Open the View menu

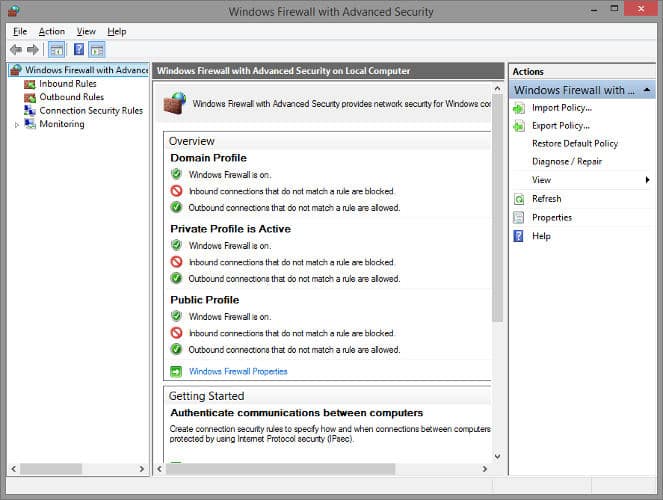86,31
